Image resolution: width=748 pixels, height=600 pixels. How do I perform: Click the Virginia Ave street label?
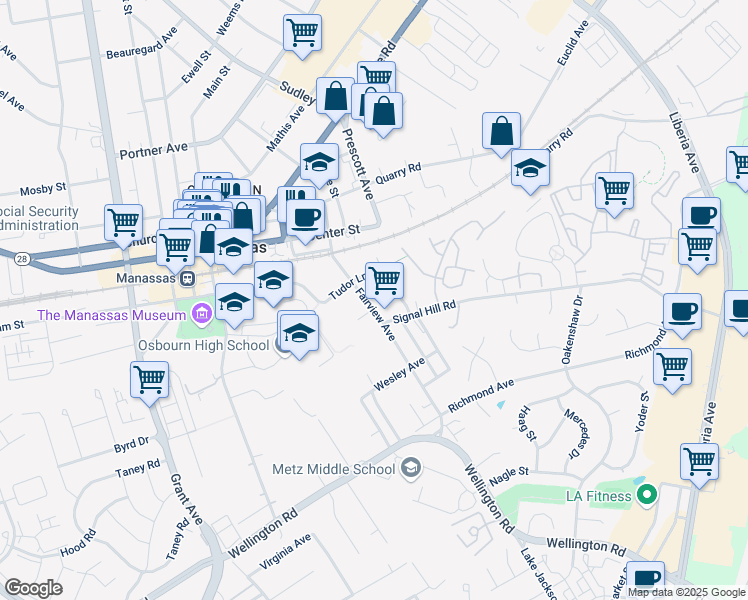point(285,552)
